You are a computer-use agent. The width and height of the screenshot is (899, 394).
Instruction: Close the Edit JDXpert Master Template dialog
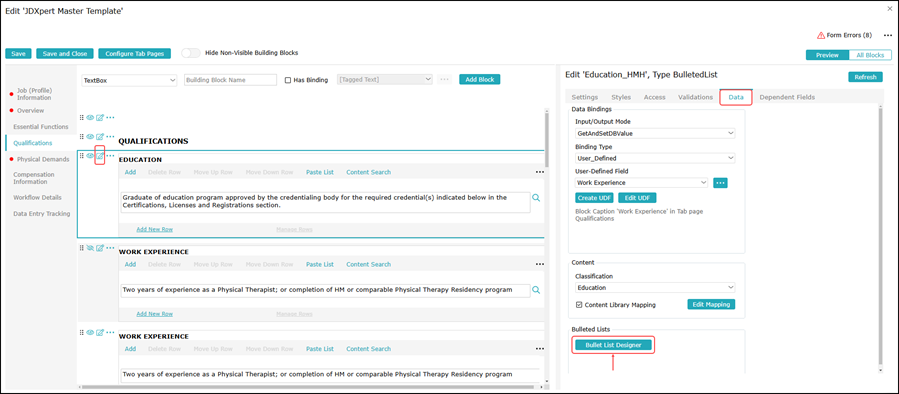pyautogui.click(x=889, y=9)
